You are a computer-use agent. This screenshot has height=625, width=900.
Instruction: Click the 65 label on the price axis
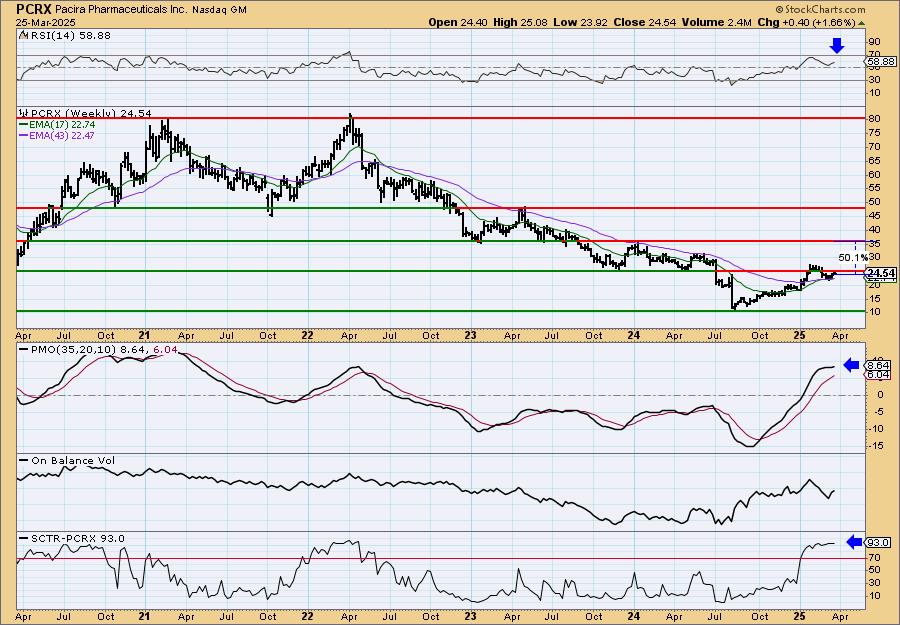click(875, 160)
